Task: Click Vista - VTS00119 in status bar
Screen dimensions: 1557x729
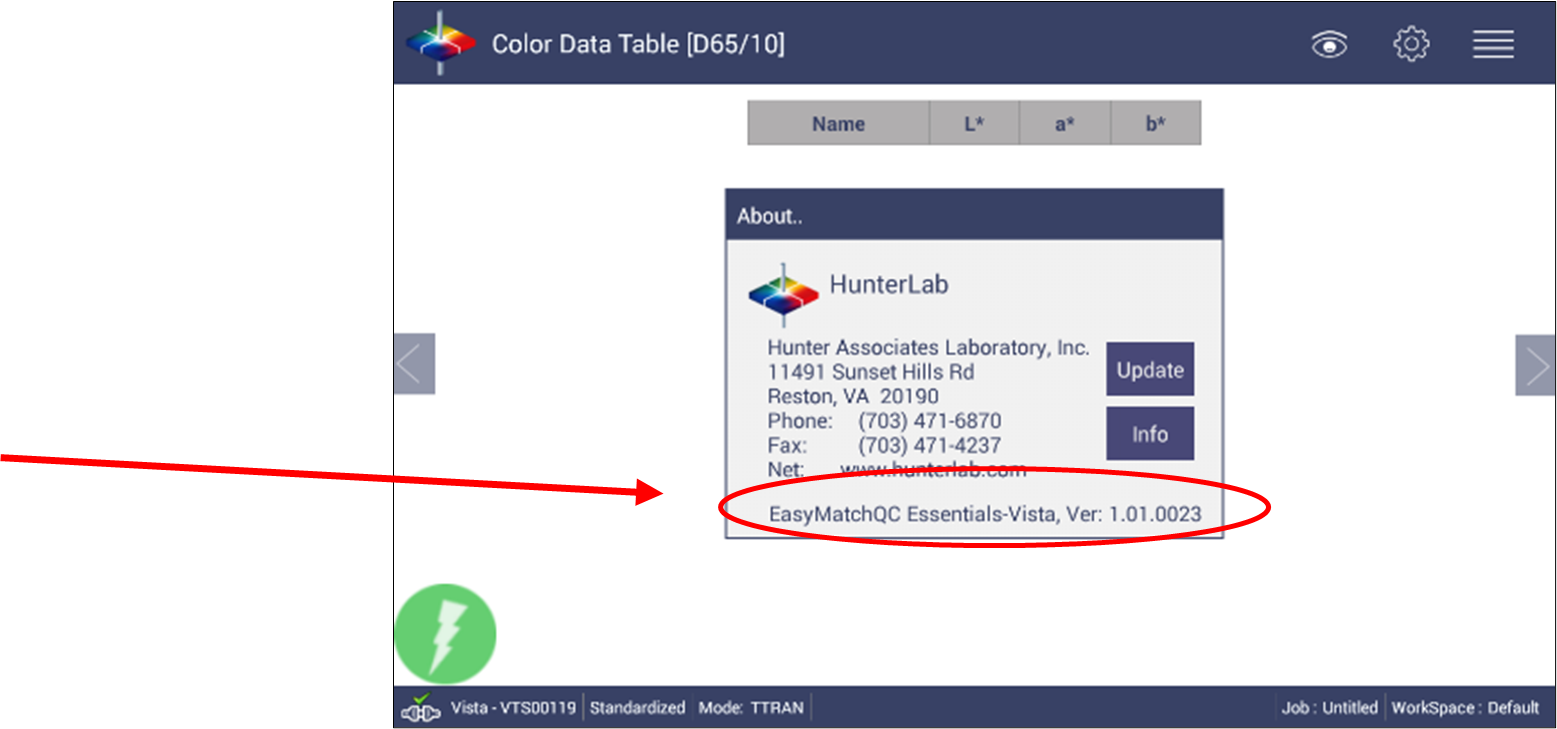Action: [513, 708]
